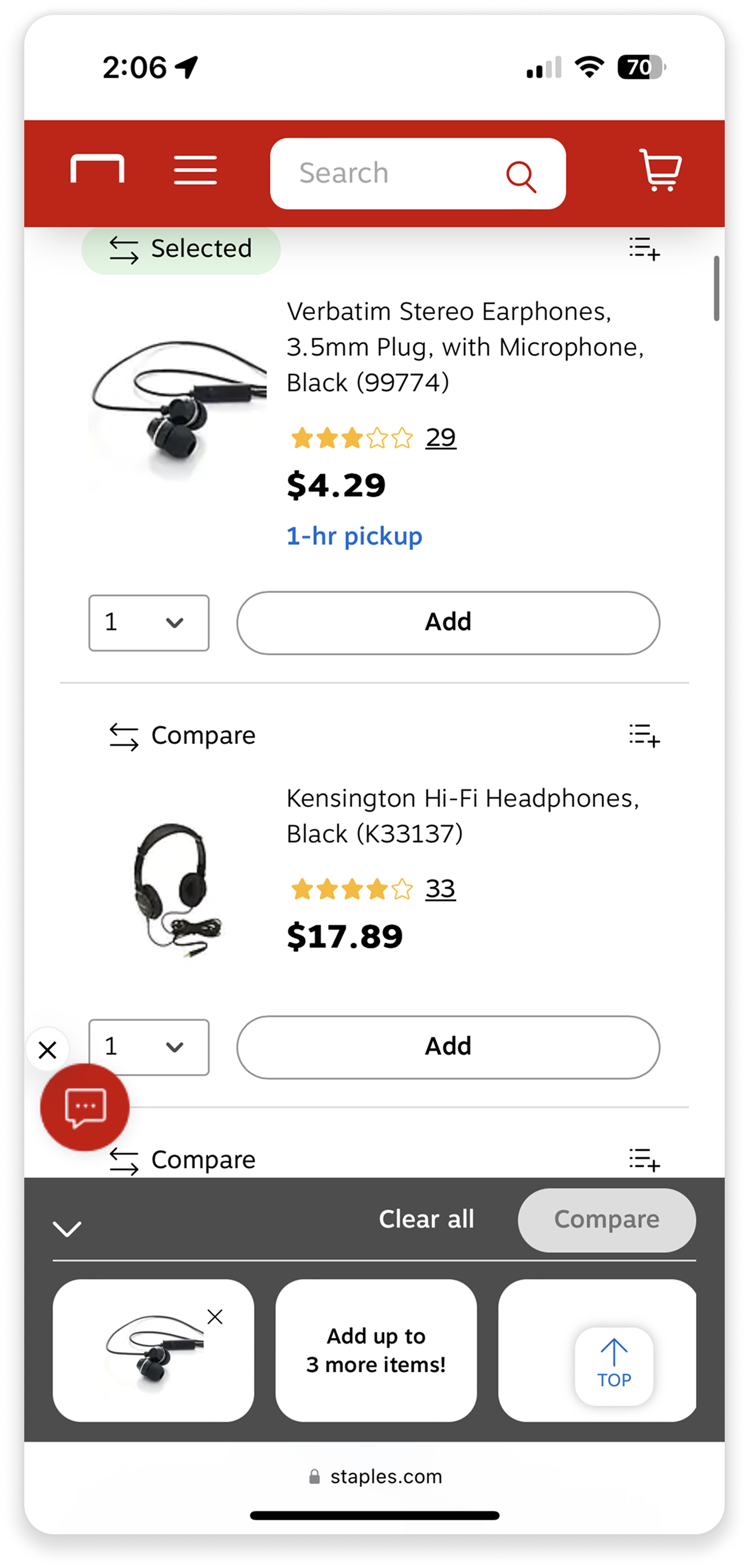Deselect Verbatim Earphones from comparison
This screenshot has height=1568, width=749.
coord(181,249)
